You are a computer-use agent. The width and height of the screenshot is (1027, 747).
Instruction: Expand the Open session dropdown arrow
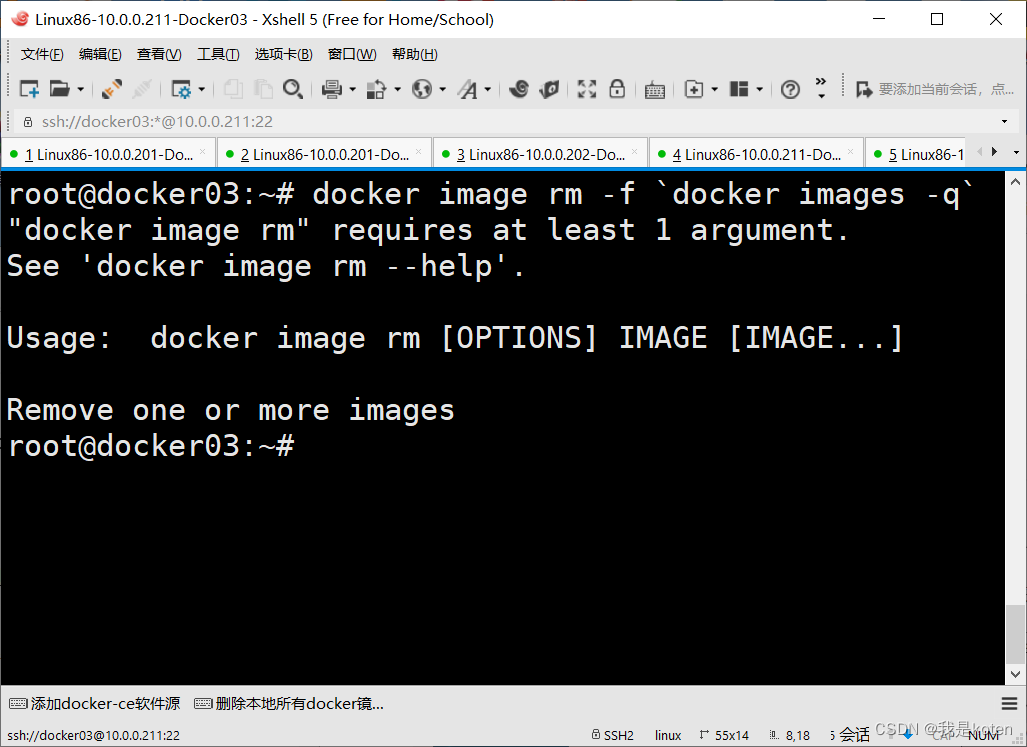[x=81, y=89]
